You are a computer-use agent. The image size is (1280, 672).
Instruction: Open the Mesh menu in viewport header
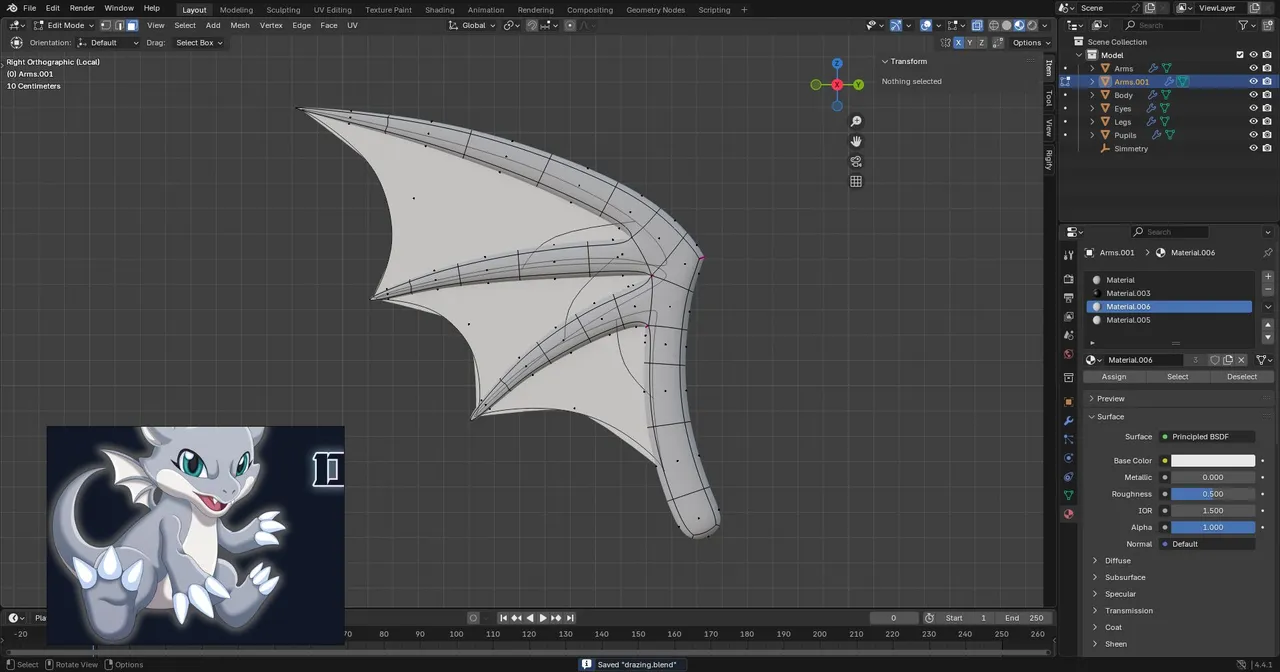[x=240, y=25]
